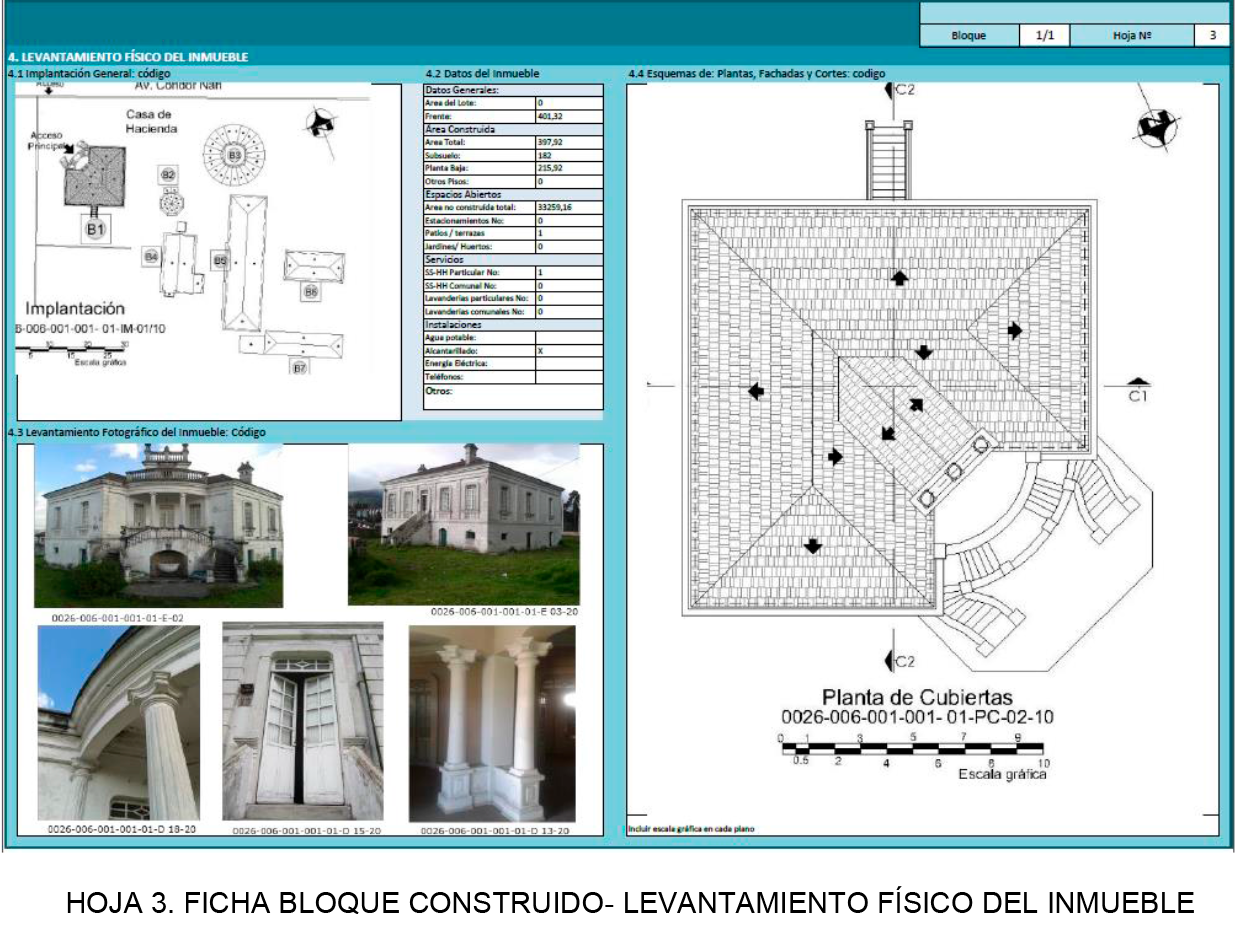Select building label B1 on the site plan
Screen dimensions: 1257x941
96,231
